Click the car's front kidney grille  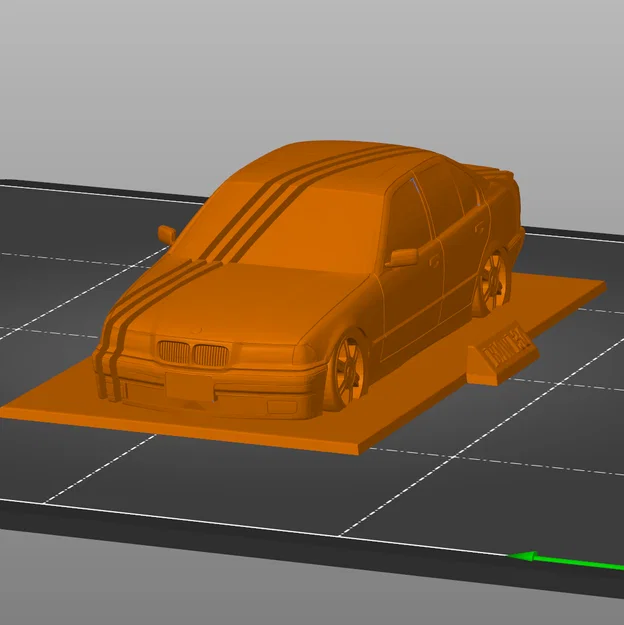(x=193, y=353)
